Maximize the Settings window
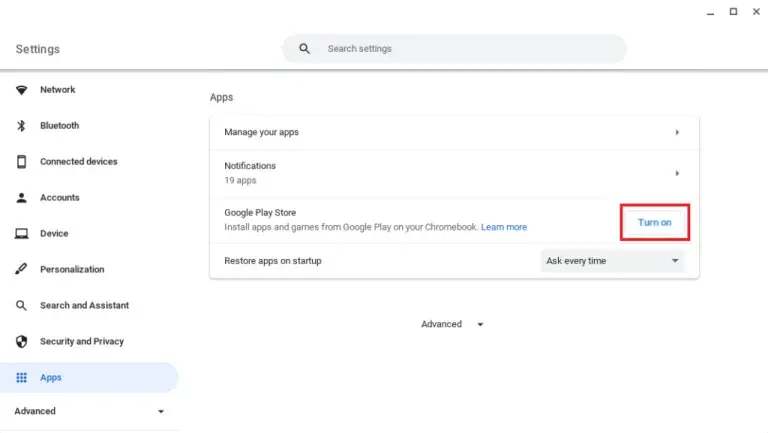 [x=733, y=11]
